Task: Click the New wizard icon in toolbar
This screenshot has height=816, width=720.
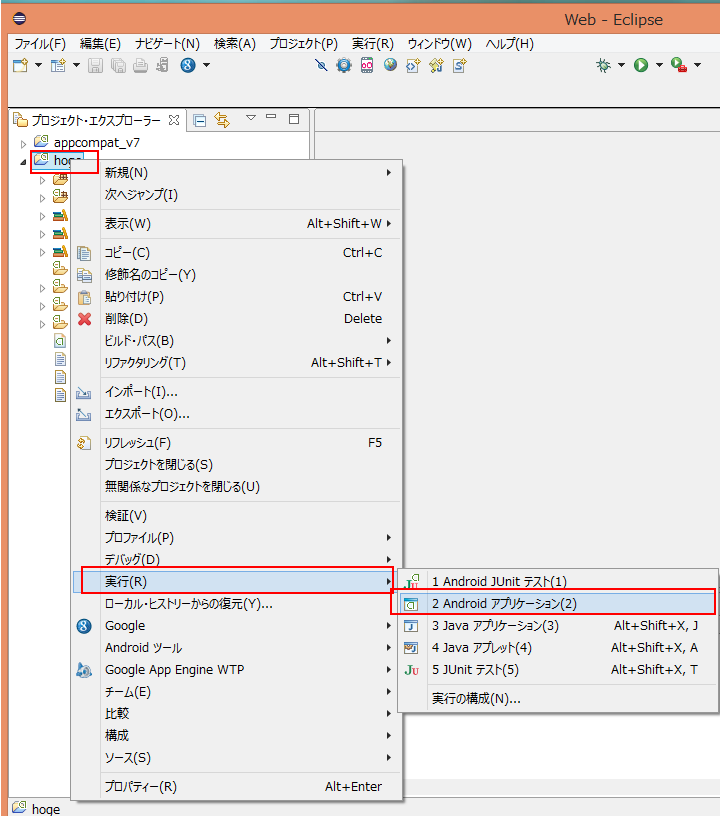Action: (20, 65)
